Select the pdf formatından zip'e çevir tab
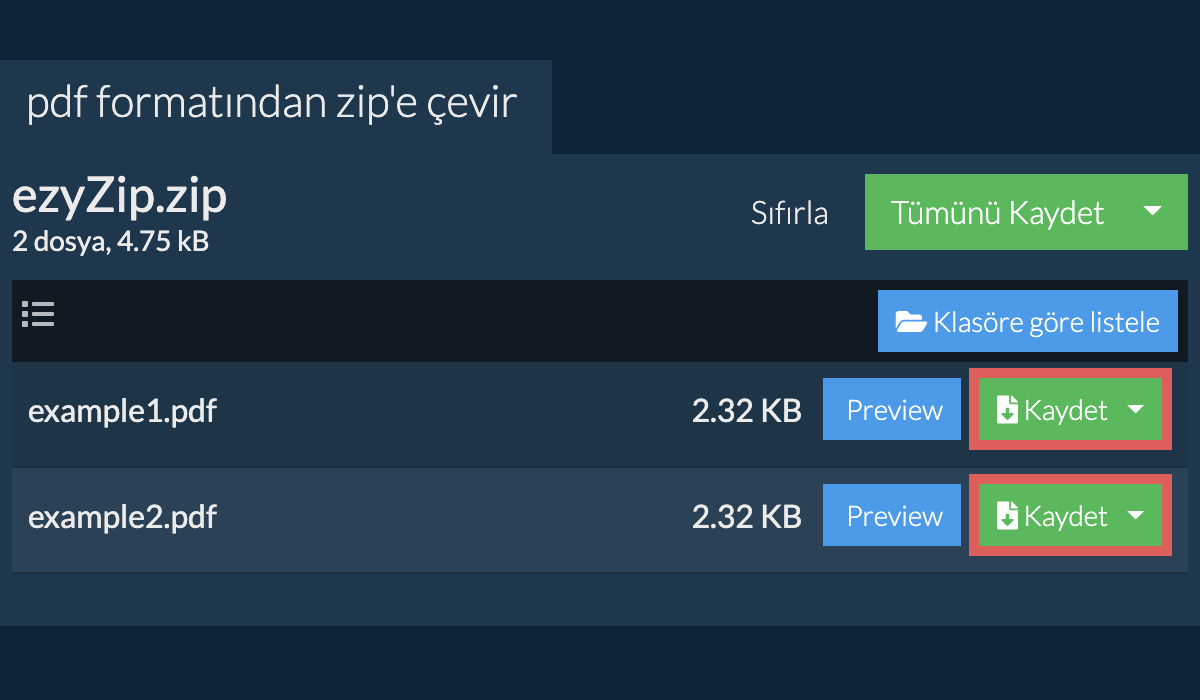 (x=272, y=103)
